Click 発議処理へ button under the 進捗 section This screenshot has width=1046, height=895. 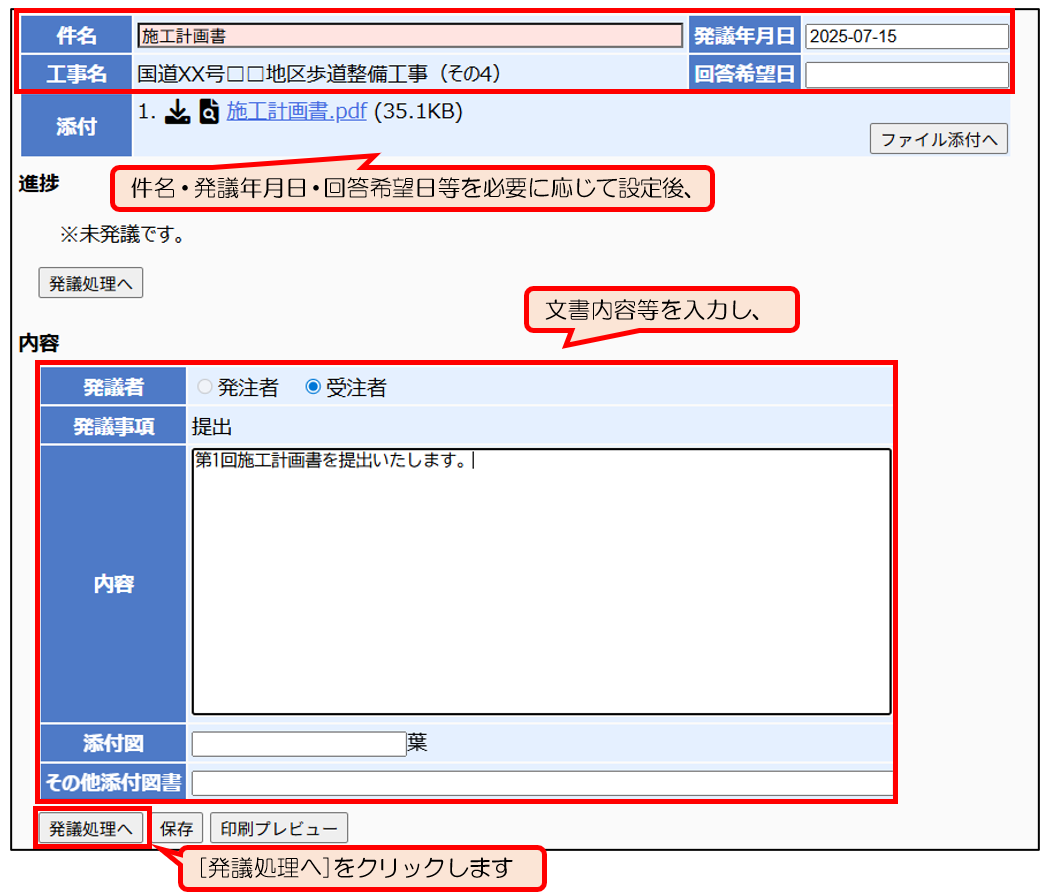click(x=90, y=283)
